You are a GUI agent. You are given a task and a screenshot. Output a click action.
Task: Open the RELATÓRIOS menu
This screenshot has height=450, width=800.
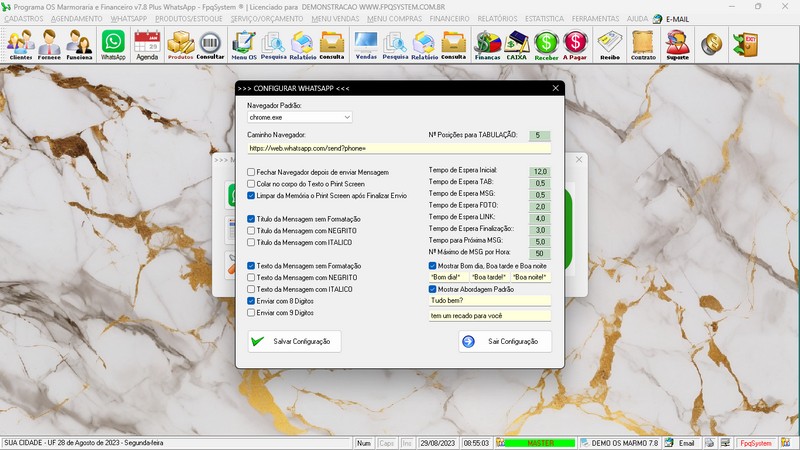(x=497, y=19)
